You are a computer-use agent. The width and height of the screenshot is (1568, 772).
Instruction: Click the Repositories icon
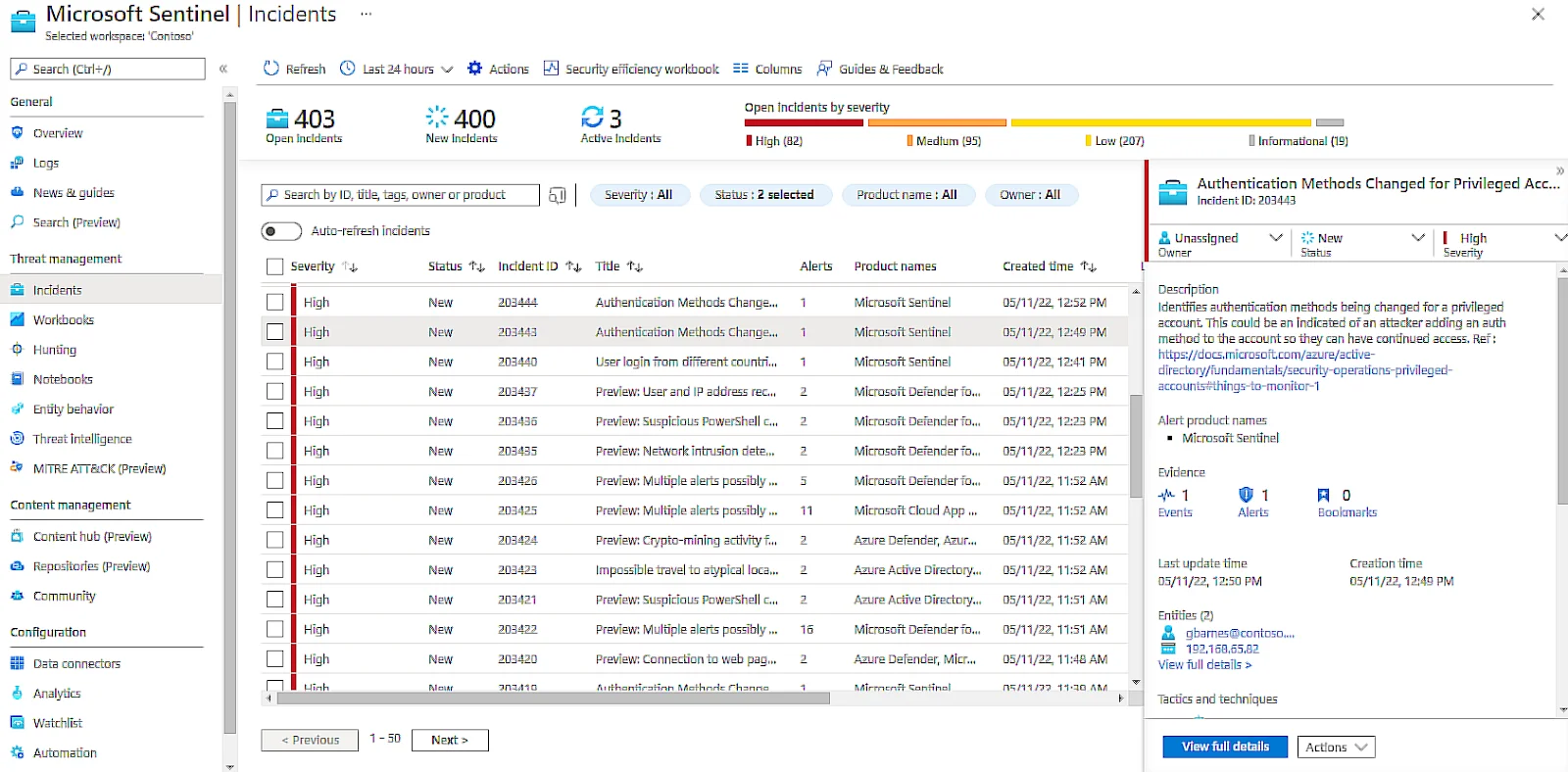17,565
